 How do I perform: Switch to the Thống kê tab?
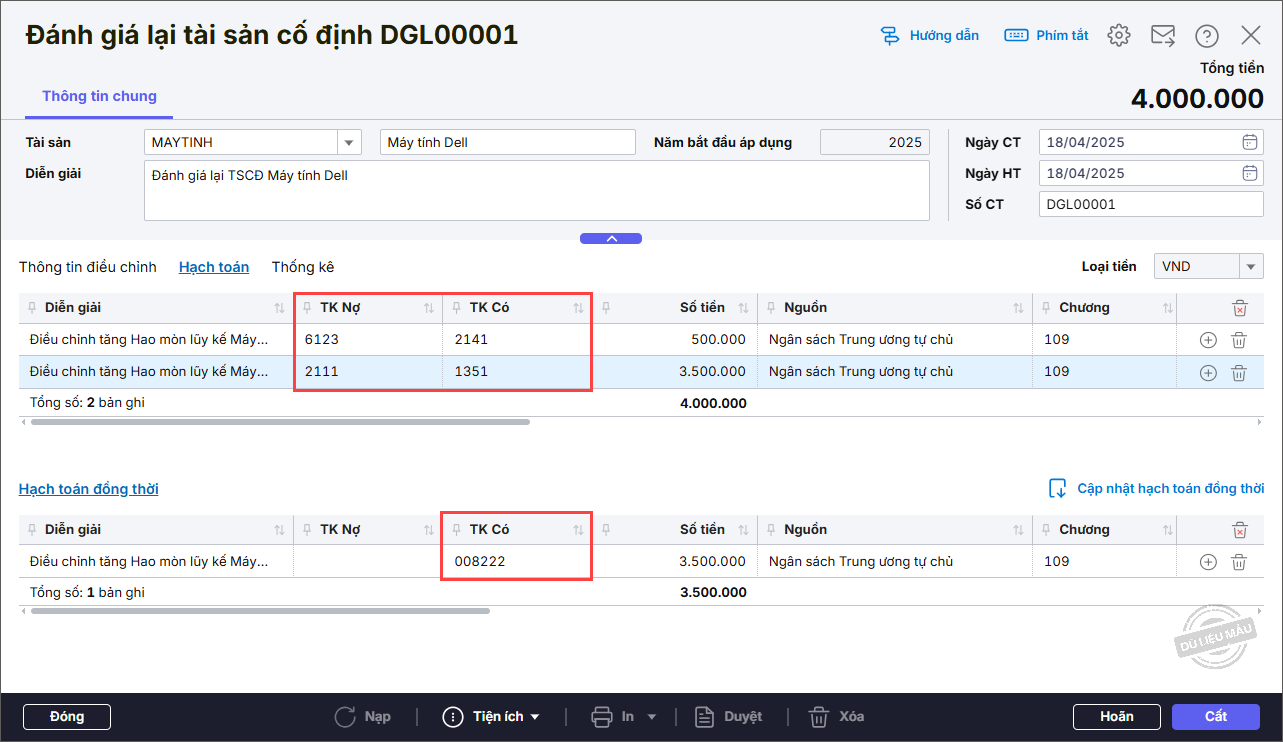pos(302,267)
